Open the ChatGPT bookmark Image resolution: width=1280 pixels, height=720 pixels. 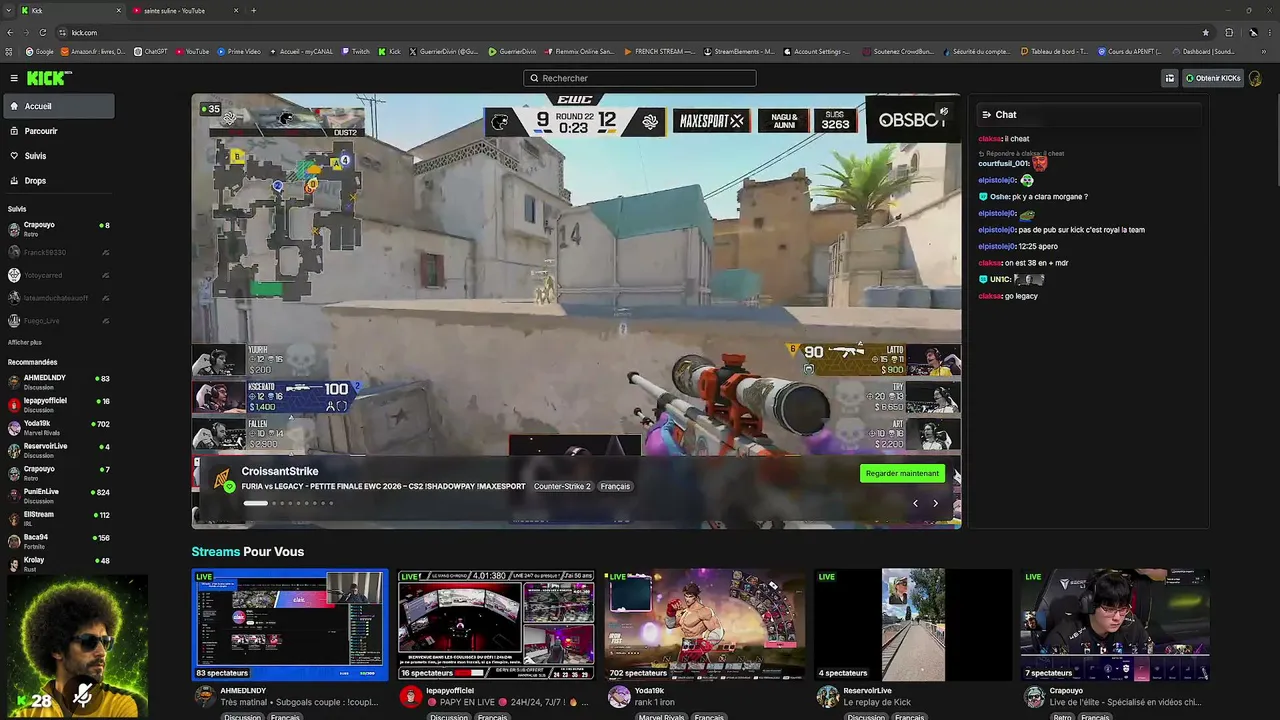coord(151,51)
